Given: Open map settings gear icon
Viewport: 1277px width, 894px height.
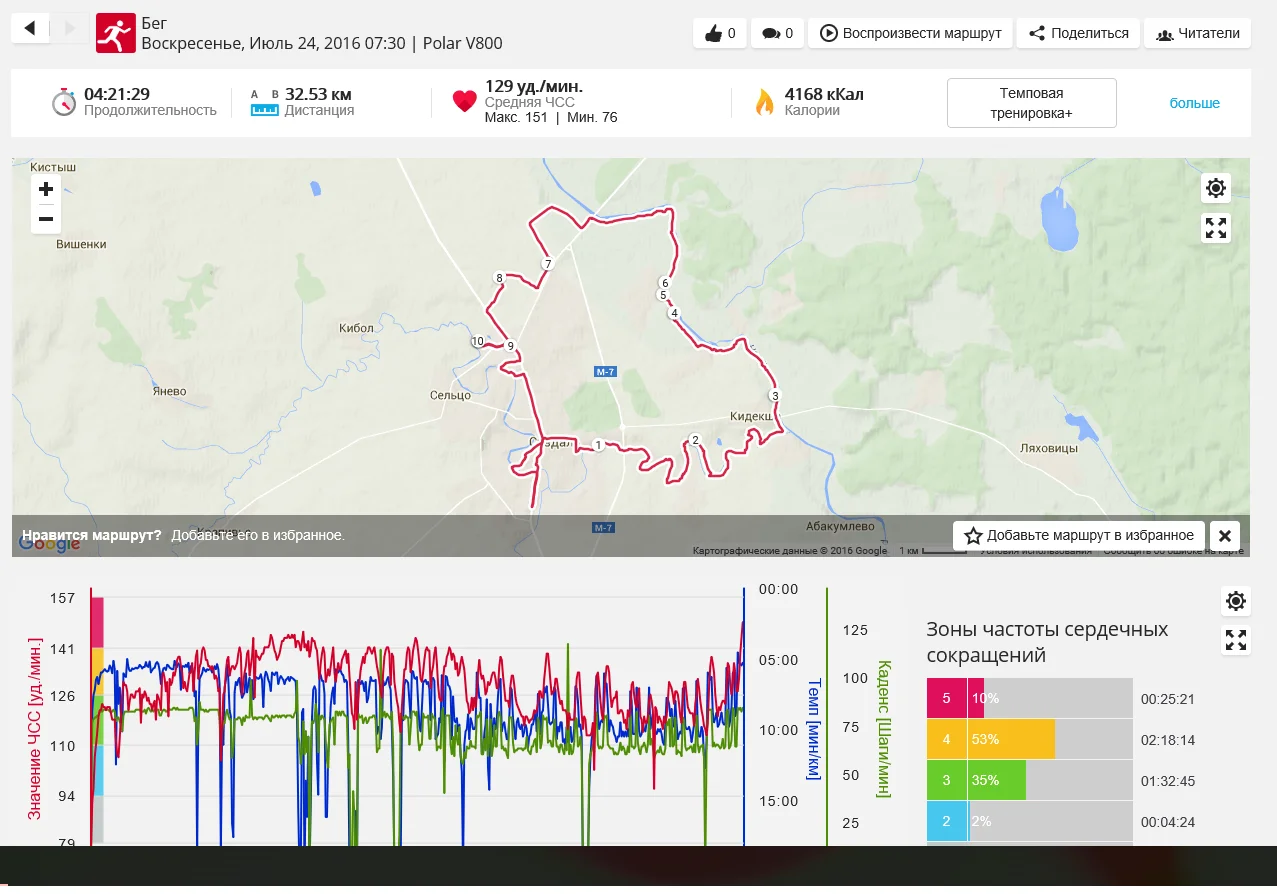Looking at the screenshot, I should click(x=1215, y=188).
